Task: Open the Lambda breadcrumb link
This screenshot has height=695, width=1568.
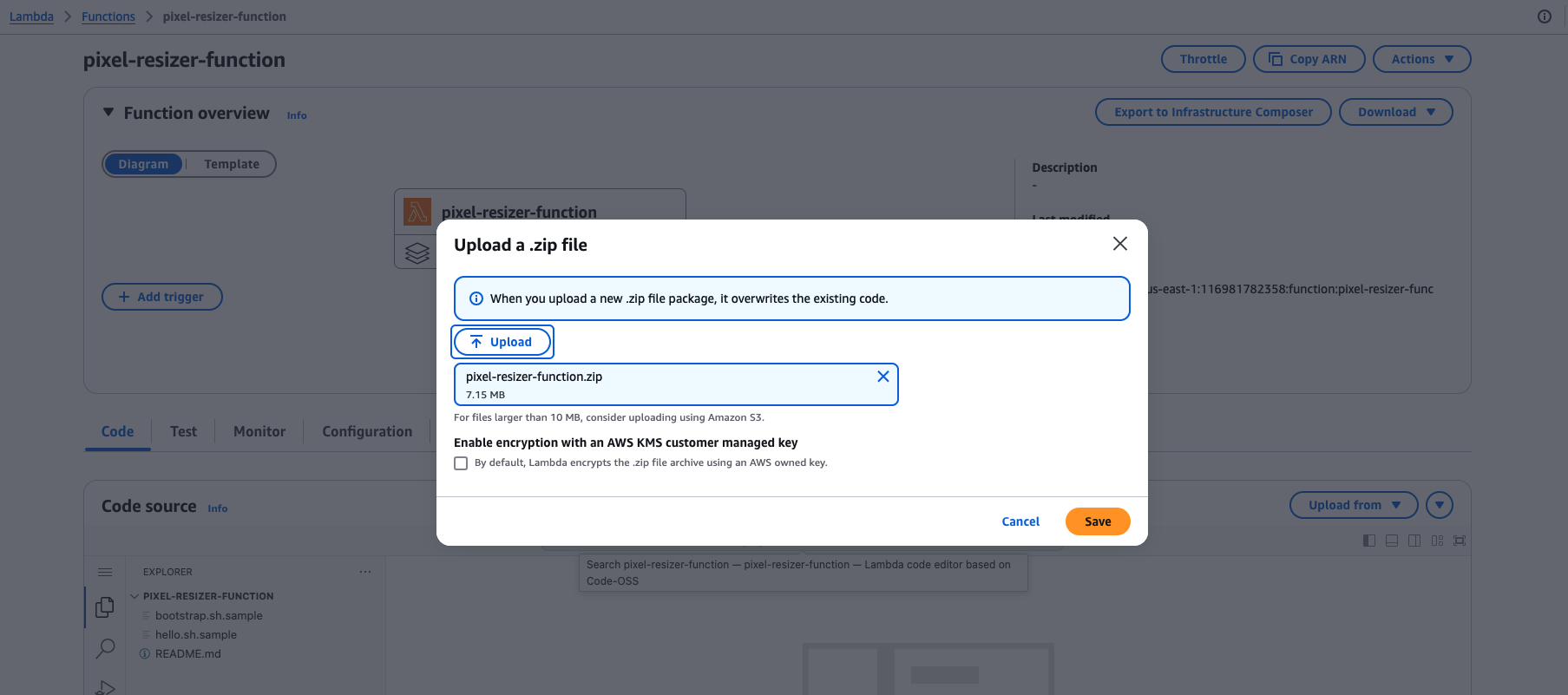Action: 31,16
